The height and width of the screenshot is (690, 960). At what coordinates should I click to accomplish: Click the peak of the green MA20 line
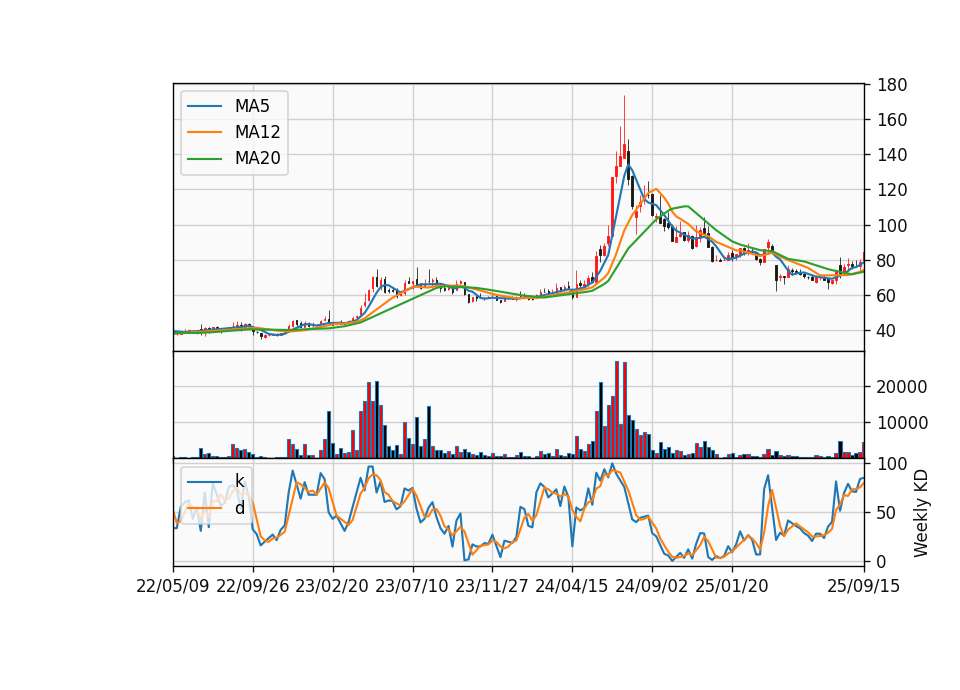(687, 206)
